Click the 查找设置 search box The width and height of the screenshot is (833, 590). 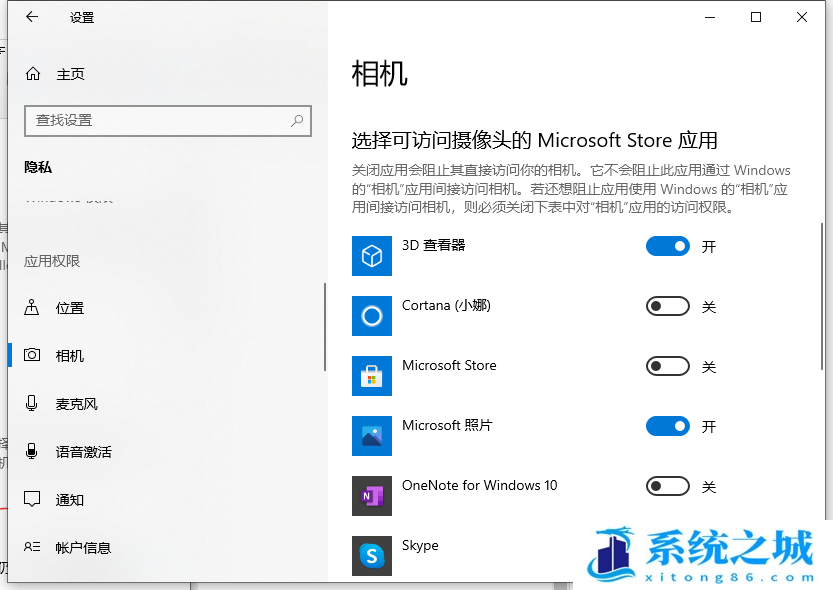pyautogui.click(x=168, y=121)
